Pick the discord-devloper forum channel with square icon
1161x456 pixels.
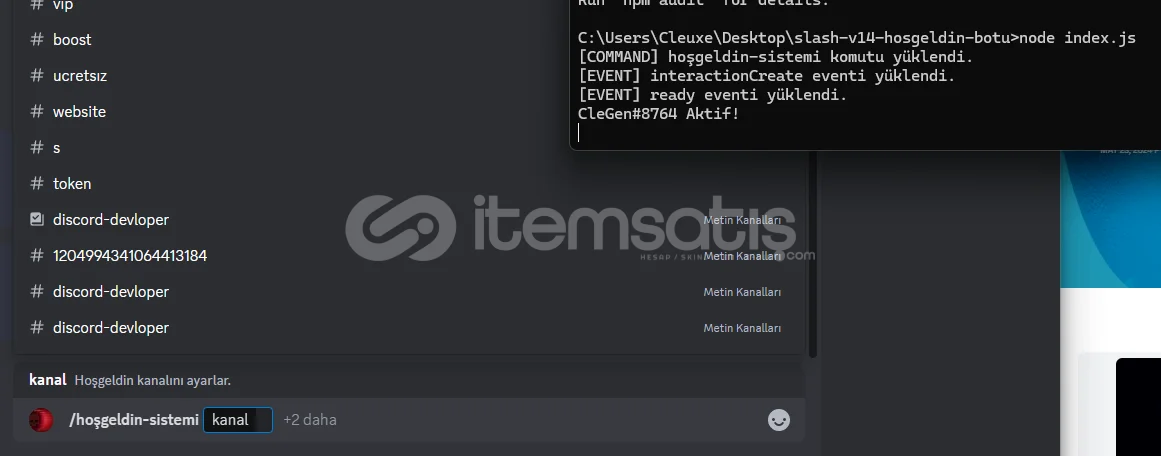pos(408,220)
